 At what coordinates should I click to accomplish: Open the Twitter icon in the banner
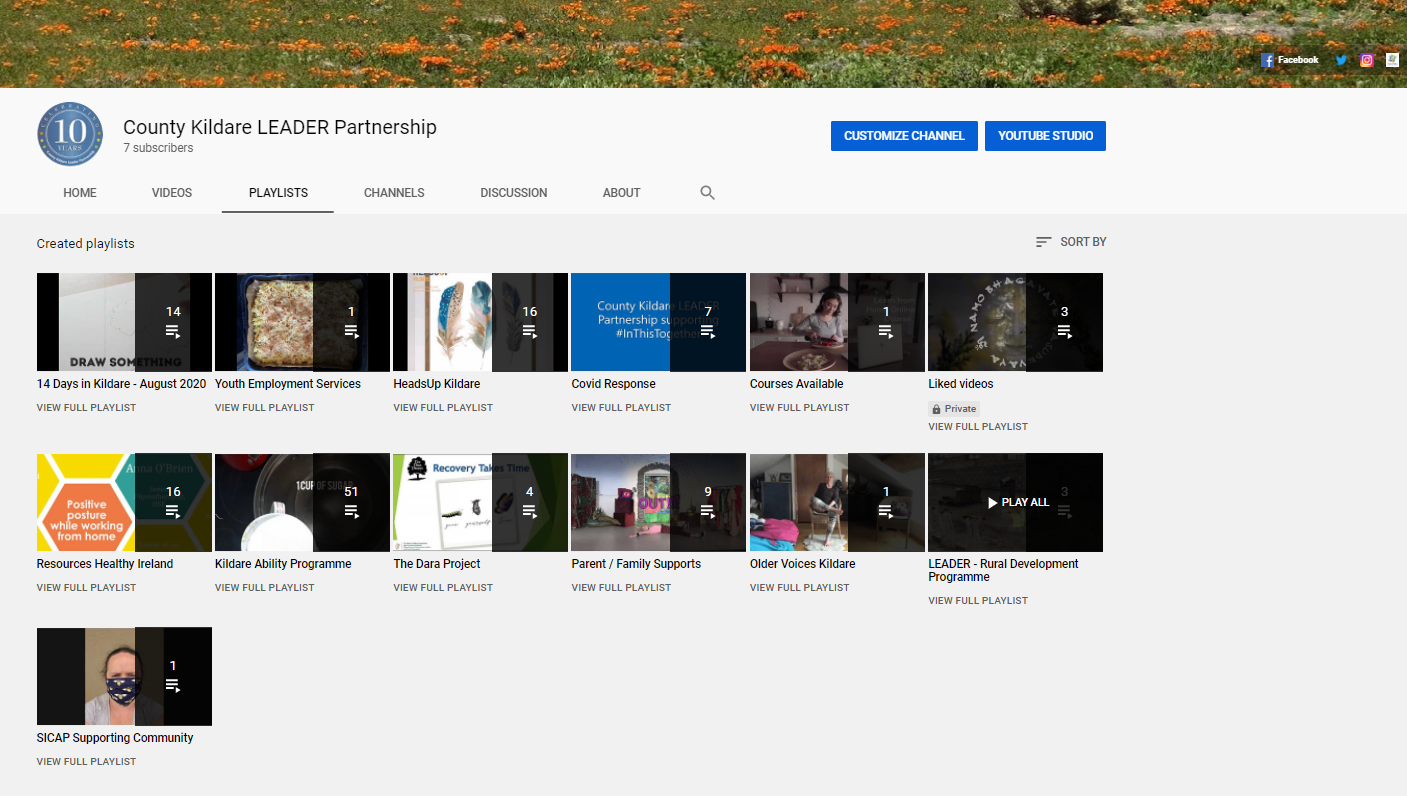click(x=1341, y=60)
